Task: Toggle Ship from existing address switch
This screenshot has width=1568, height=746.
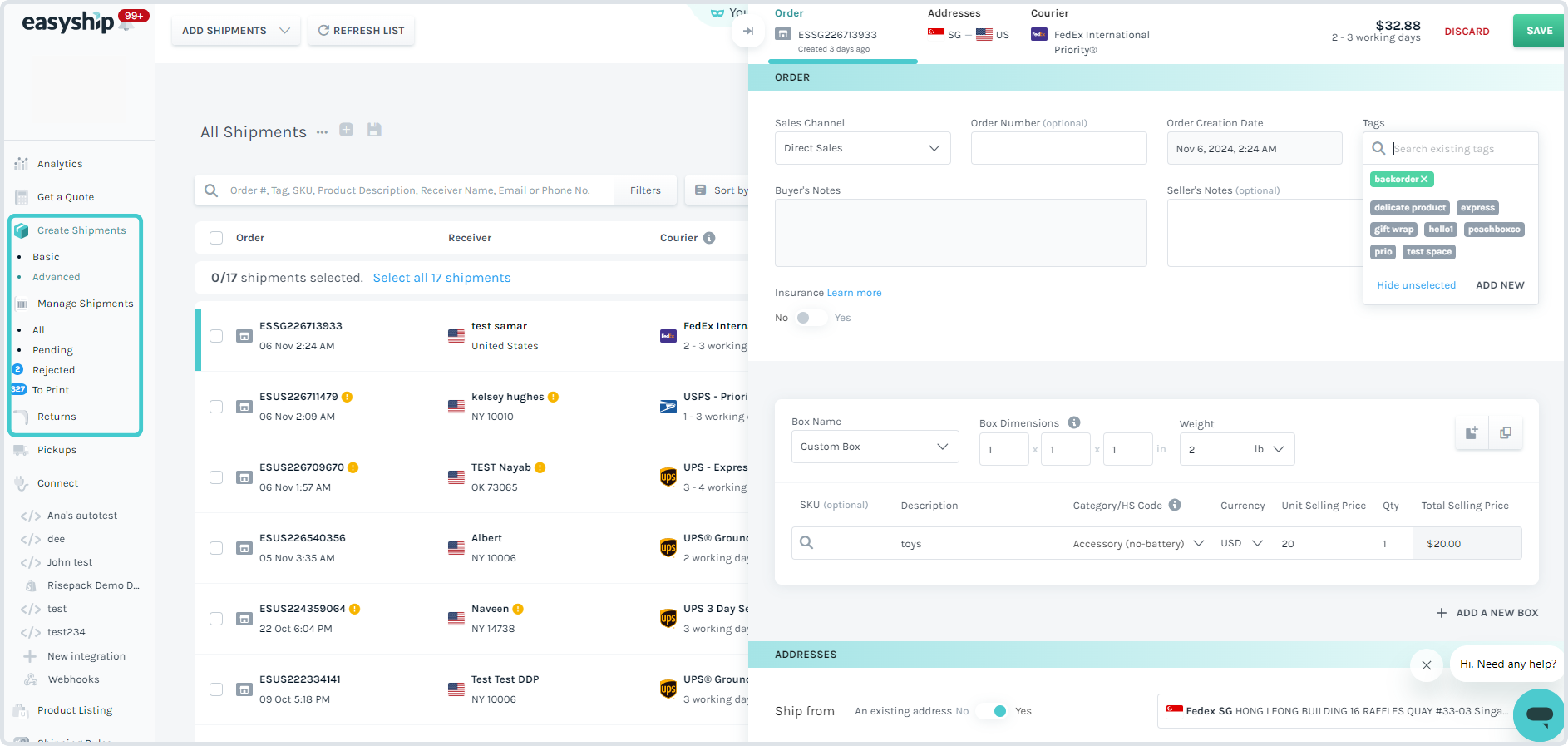Action: tap(992, 711)
